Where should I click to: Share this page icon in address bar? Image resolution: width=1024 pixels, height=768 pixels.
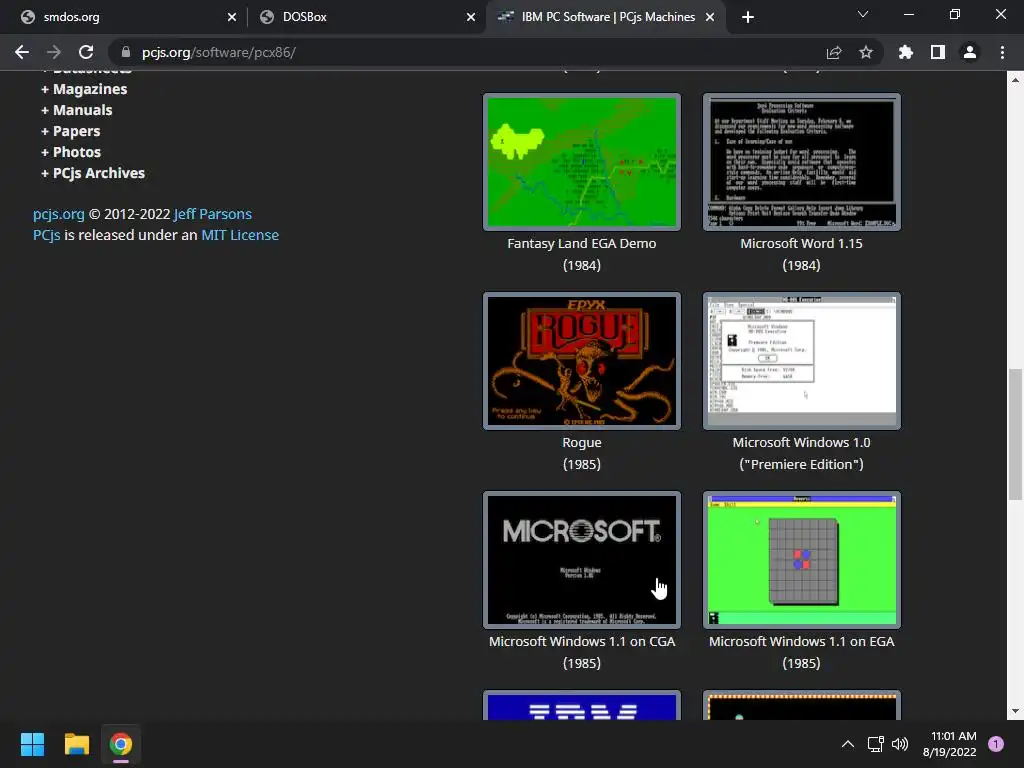(x=834, y=52)
